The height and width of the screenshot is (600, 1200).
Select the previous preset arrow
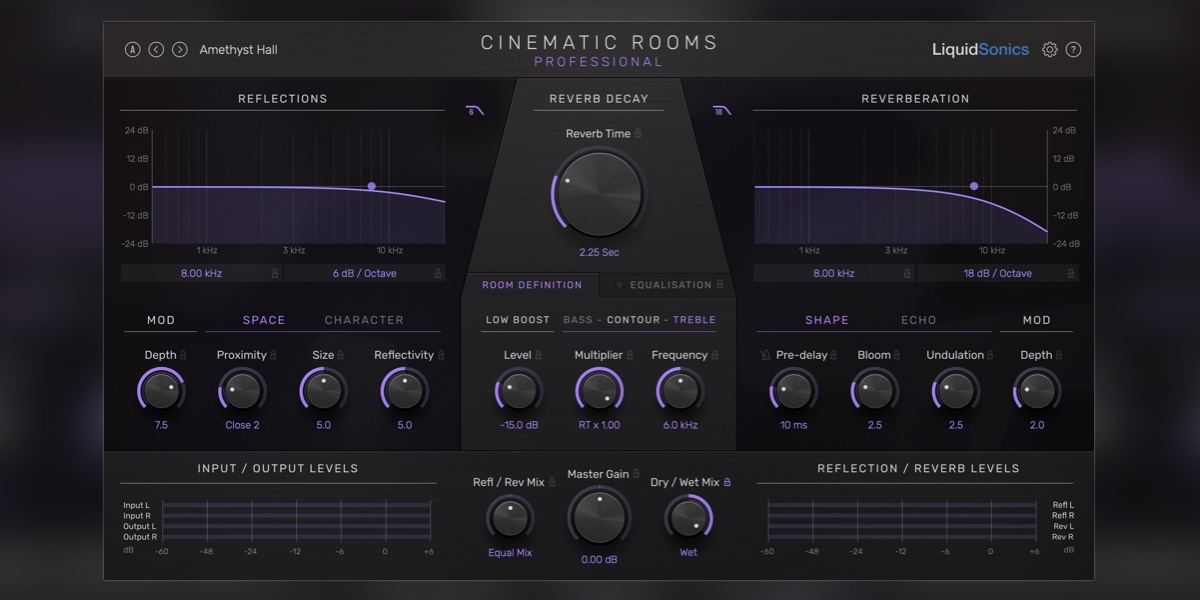pyautogui.click(x=155, y=48)
